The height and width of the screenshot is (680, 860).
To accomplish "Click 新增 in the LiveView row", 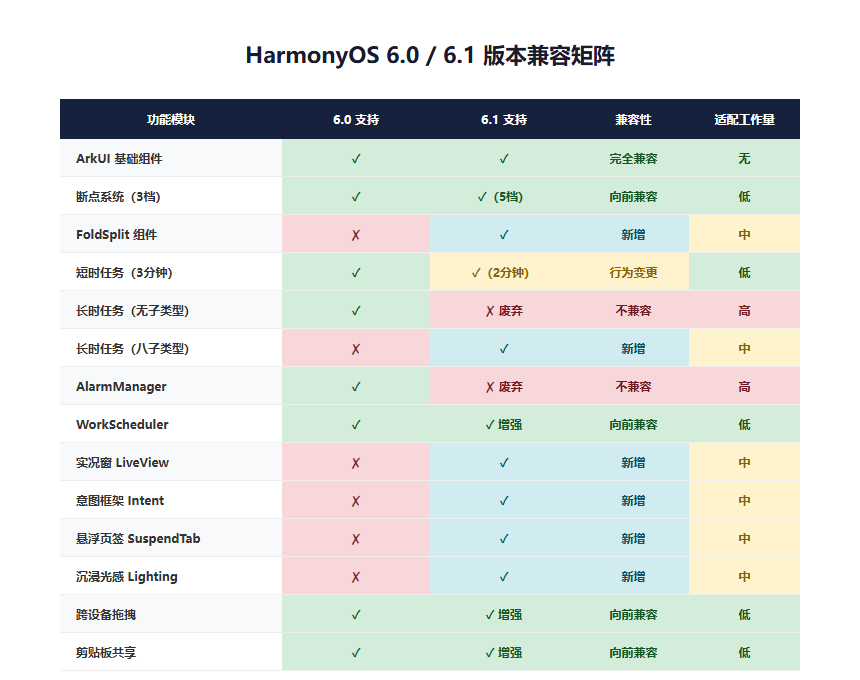I will coord(633,462).
